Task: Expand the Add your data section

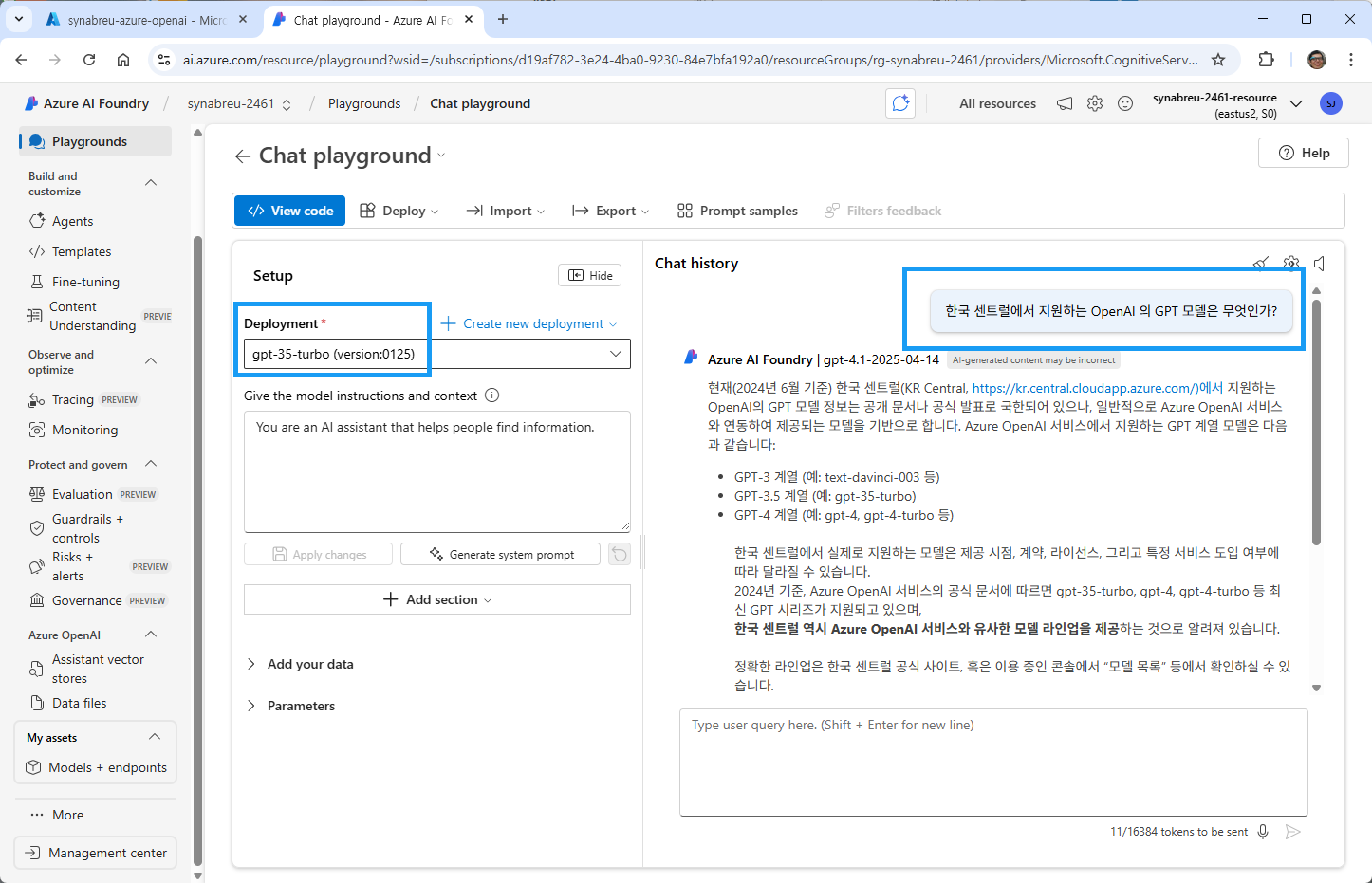Action: 301,664
